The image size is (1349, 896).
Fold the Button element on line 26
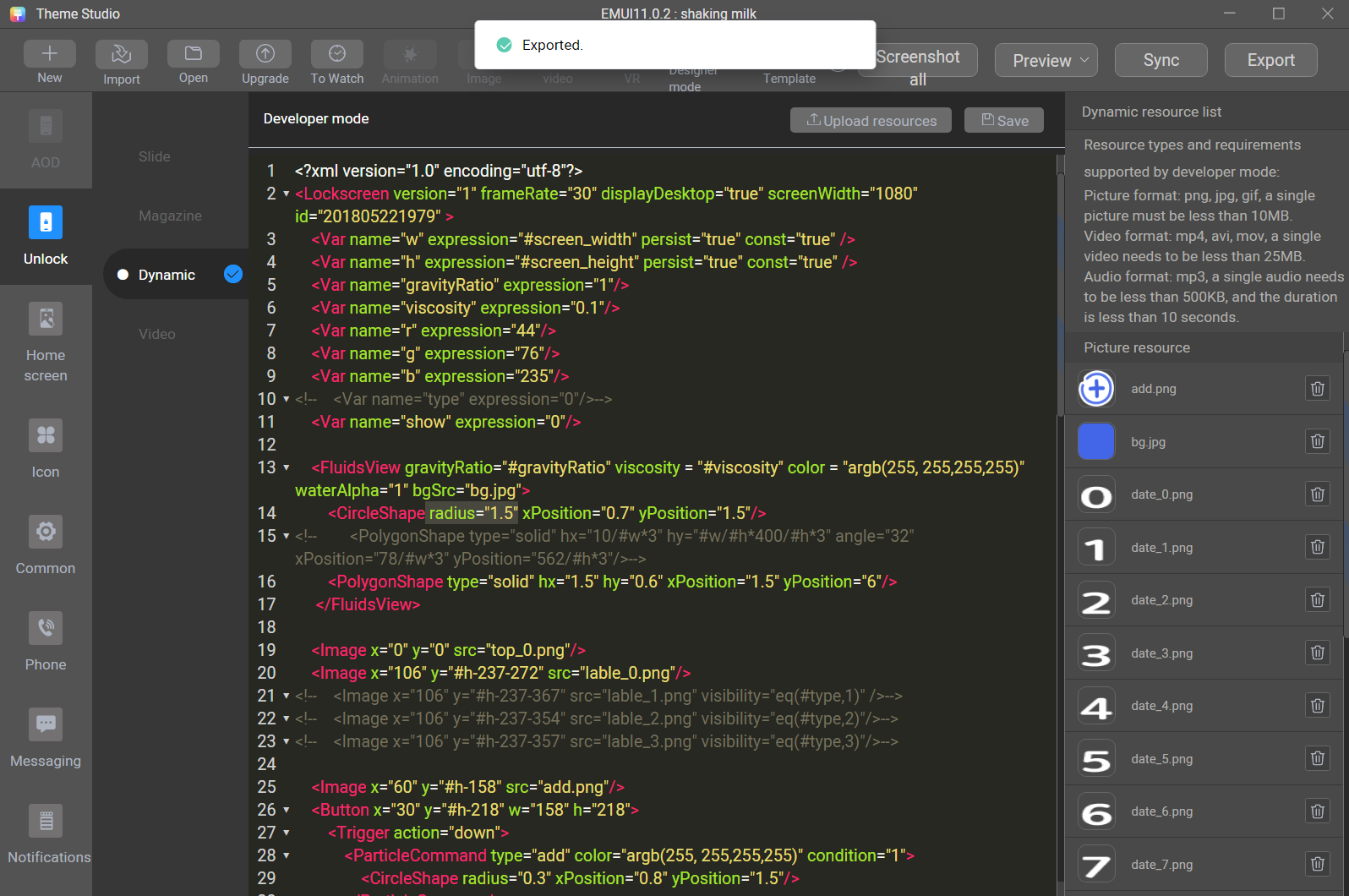point(287,811)
